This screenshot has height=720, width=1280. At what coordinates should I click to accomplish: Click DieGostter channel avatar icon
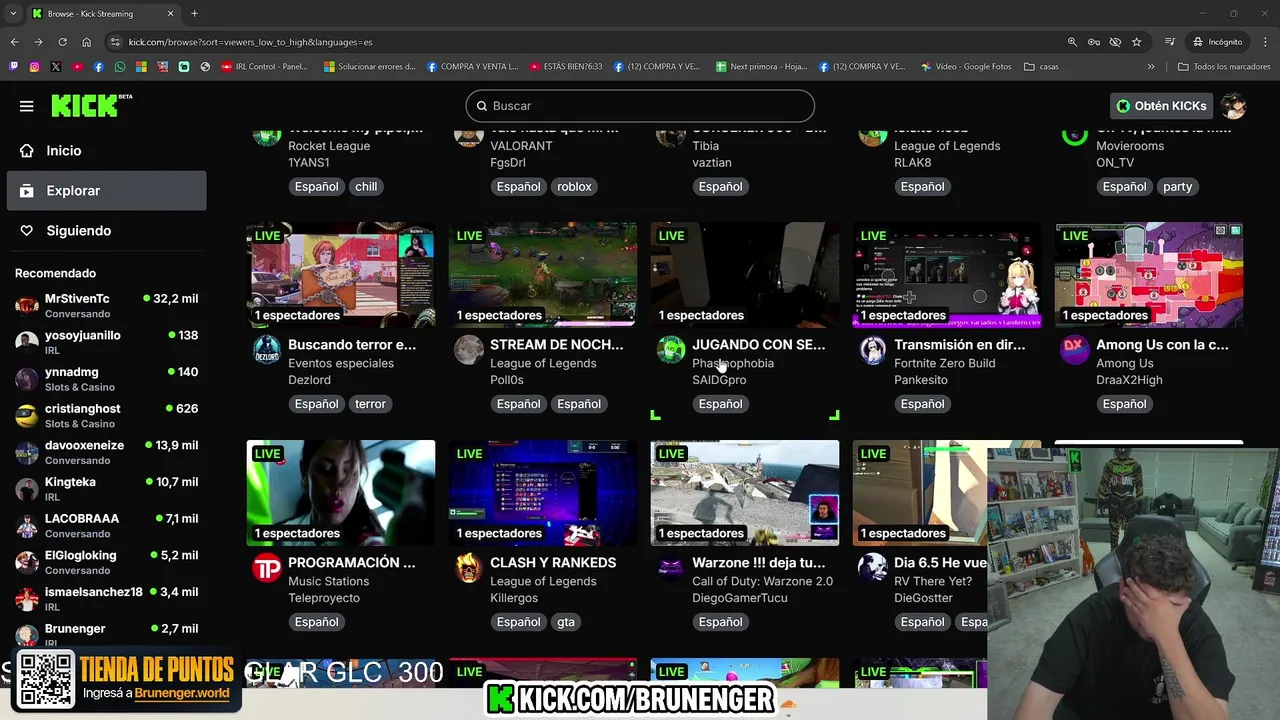873,568
